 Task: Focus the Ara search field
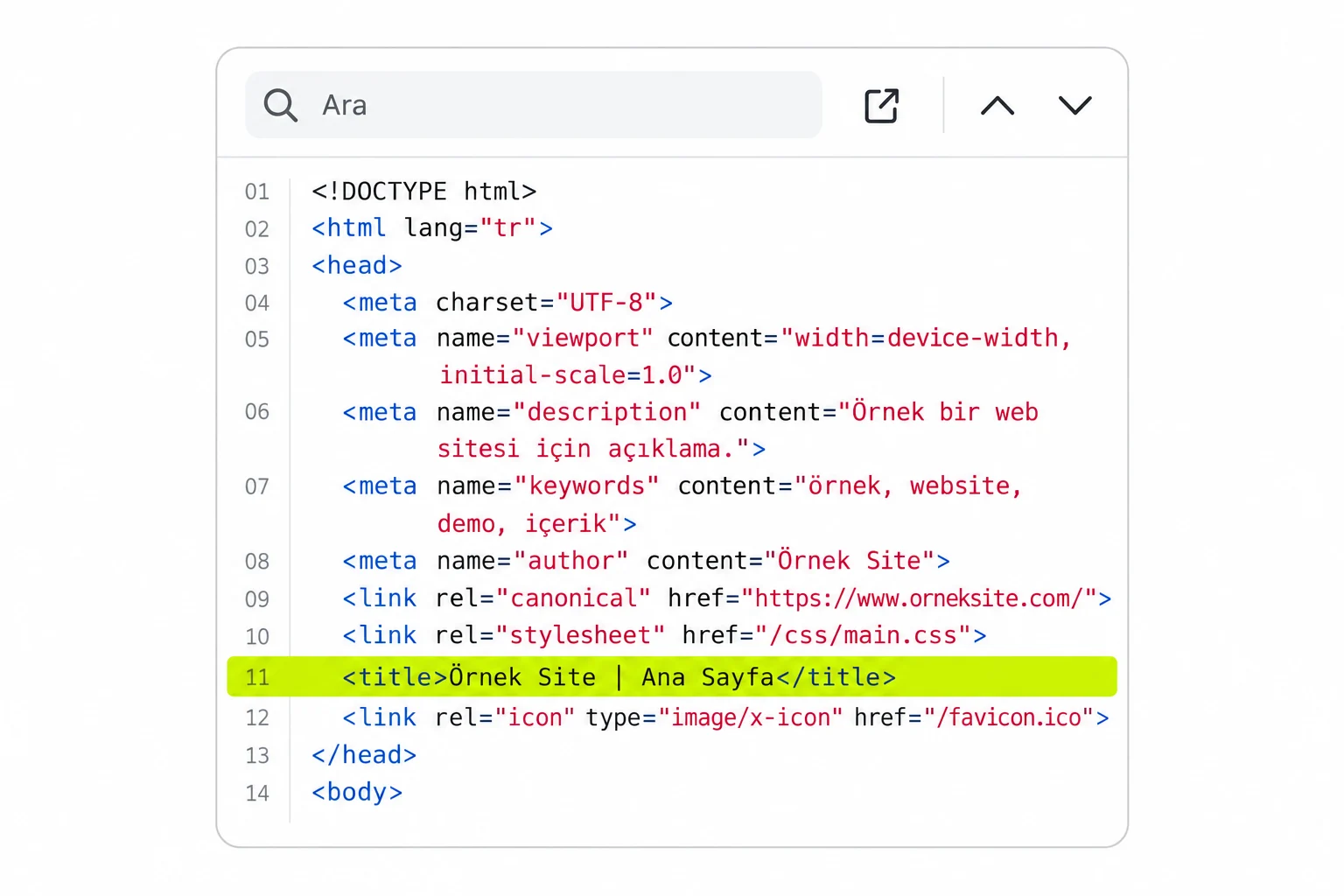(534, 105)
